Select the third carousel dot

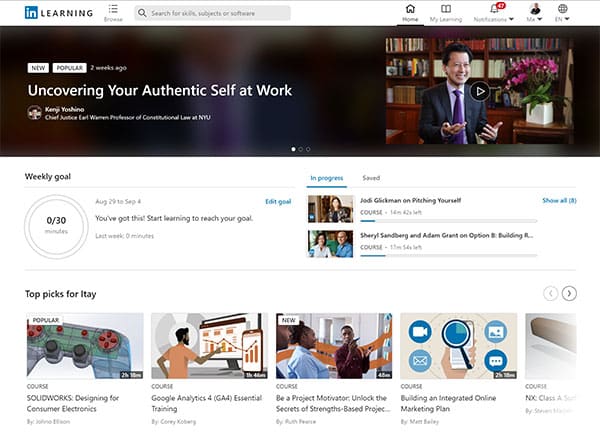tap(308, 149)
